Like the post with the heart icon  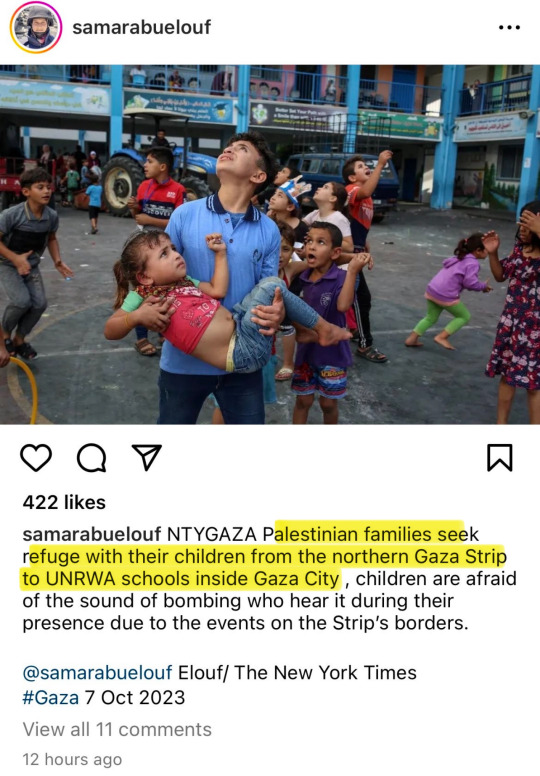click(36, 458)
